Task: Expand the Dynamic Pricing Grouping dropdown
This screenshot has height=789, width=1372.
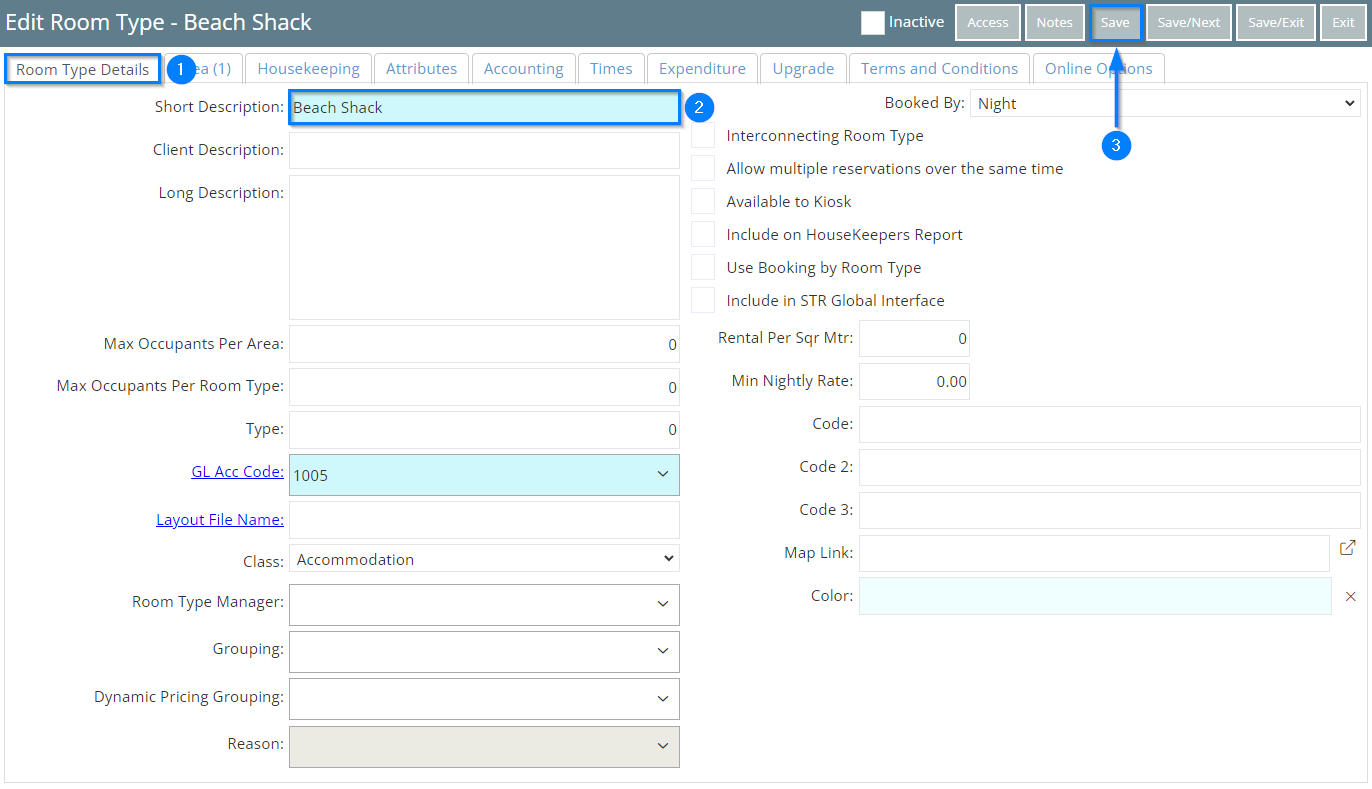Action: click(x=484, y=698)
